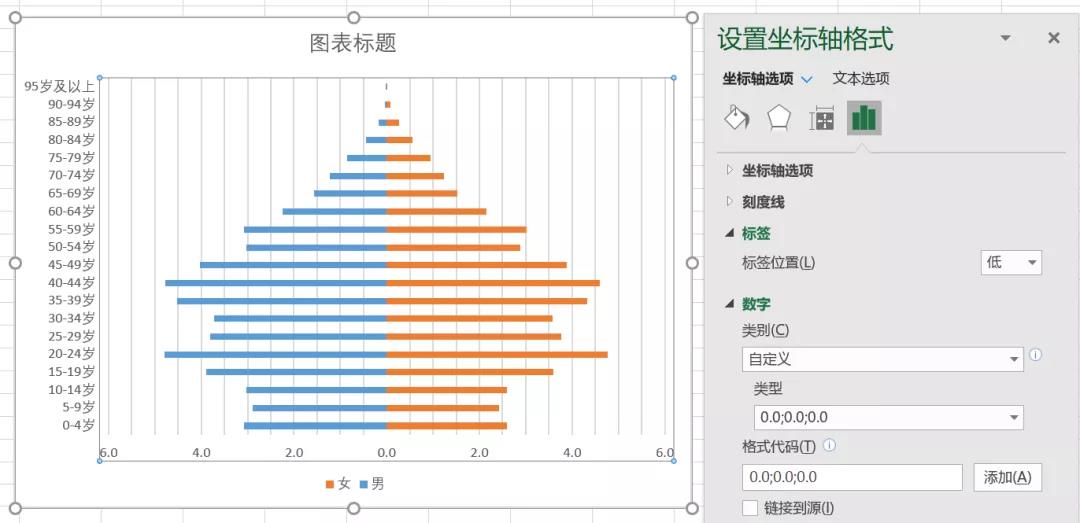
Task: Close the 设置坐标轴格式 pane
Action: [1053, 38]
